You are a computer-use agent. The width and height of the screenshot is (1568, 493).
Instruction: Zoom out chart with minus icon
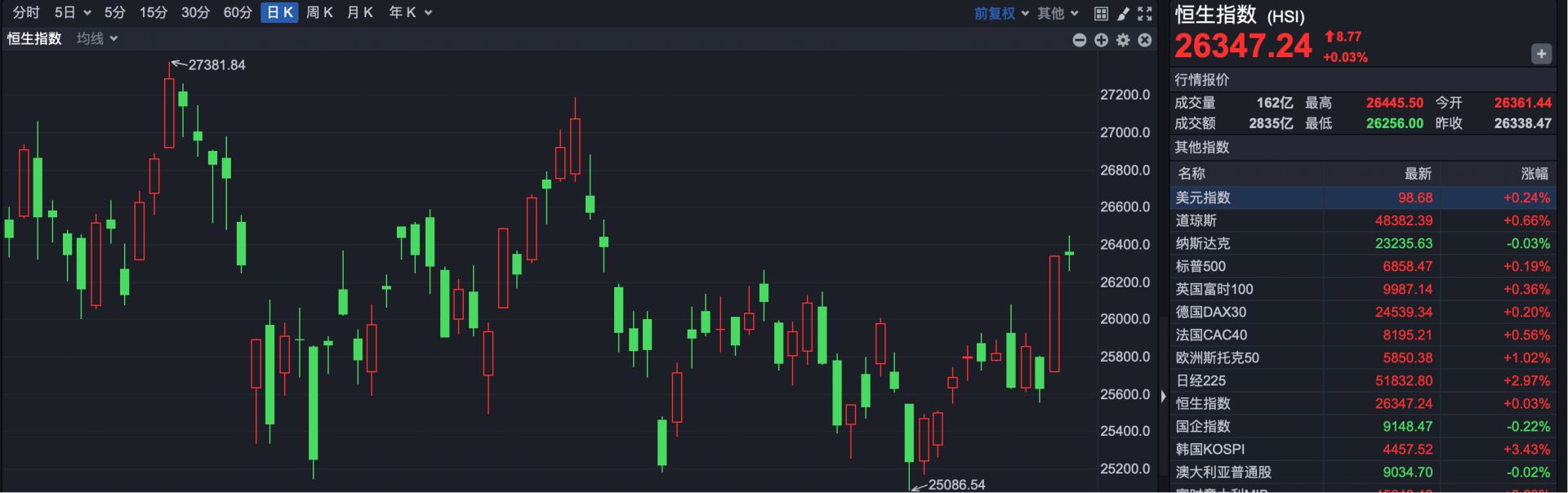1079,40
